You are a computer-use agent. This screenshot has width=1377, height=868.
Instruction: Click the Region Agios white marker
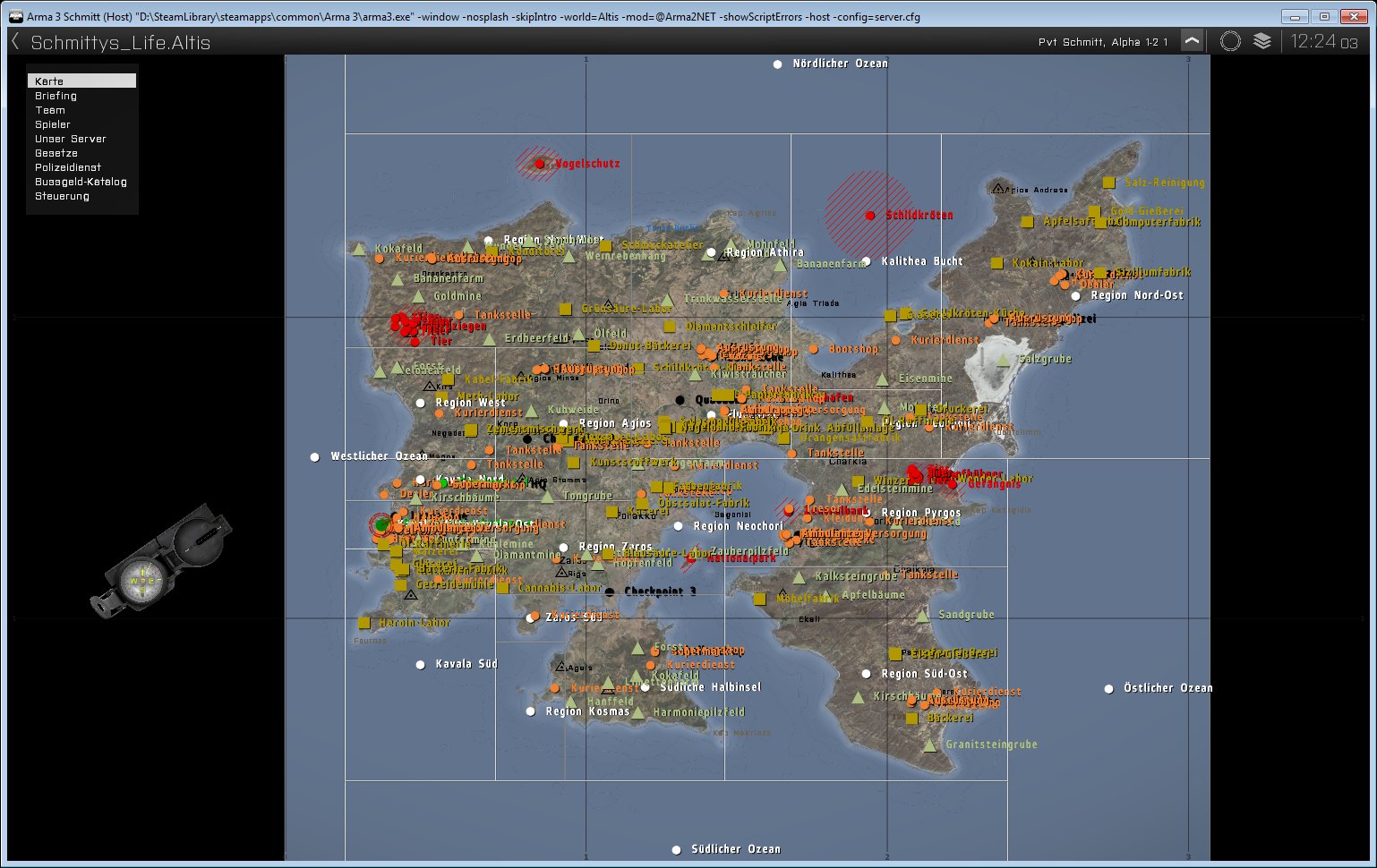563,424
